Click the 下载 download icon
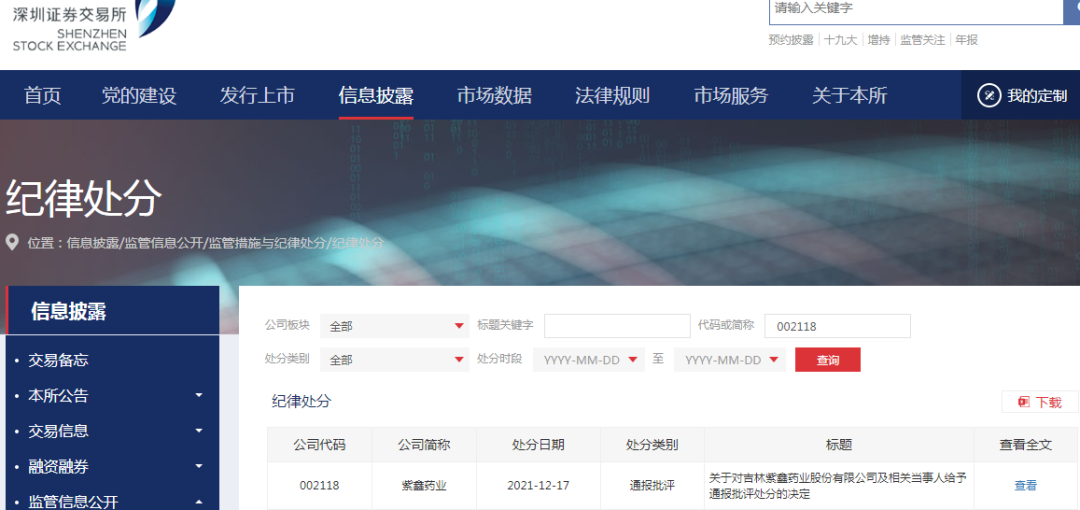The height and width of the screenshot is (510, 1080). click(1024, 402)
